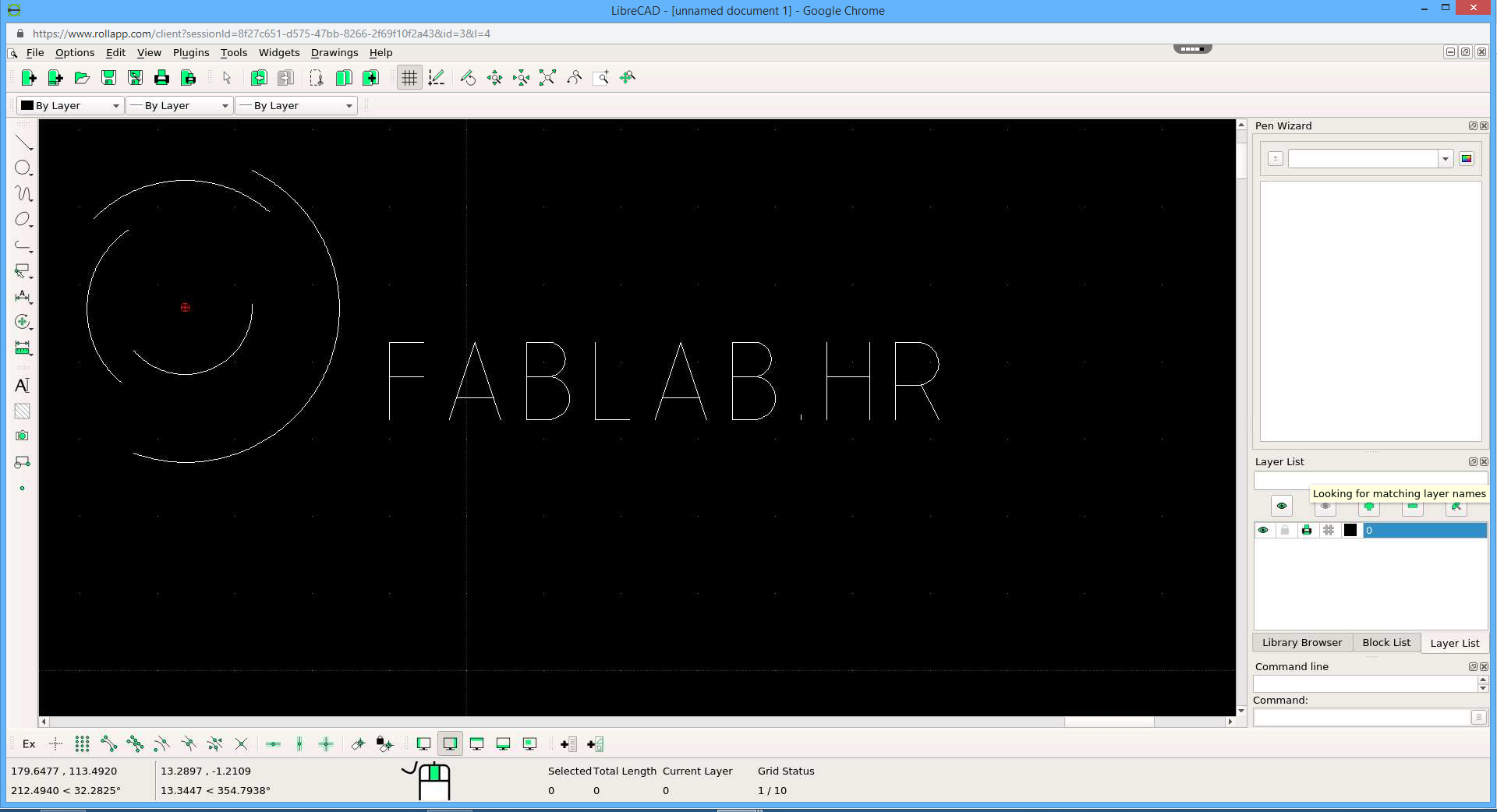Add a new layer in Layer List

pyautogui.click(x=1368, y=506)
